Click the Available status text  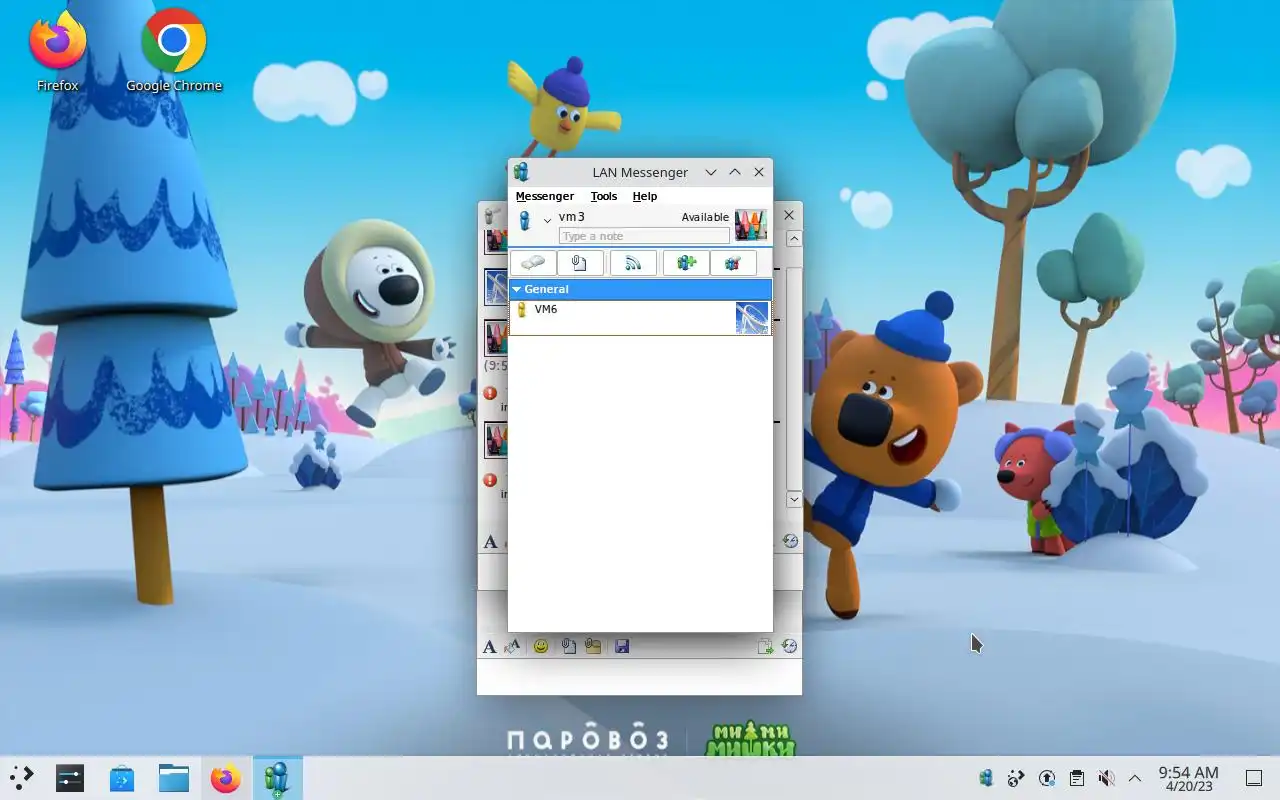[705, 217]
